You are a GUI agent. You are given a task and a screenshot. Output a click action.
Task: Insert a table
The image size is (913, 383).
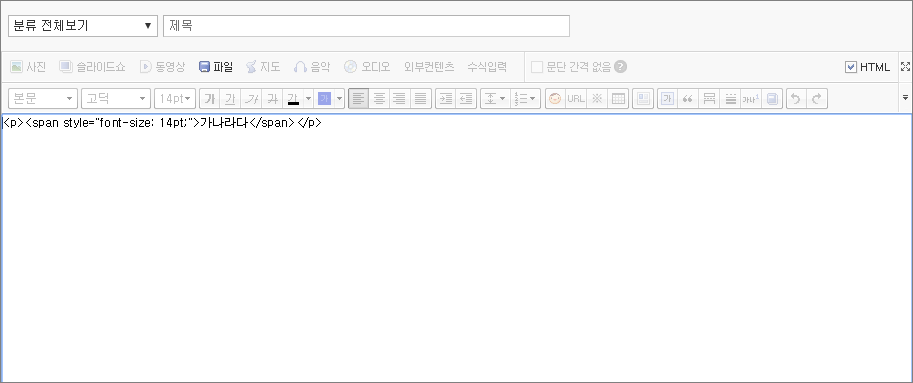click(618, 99)
